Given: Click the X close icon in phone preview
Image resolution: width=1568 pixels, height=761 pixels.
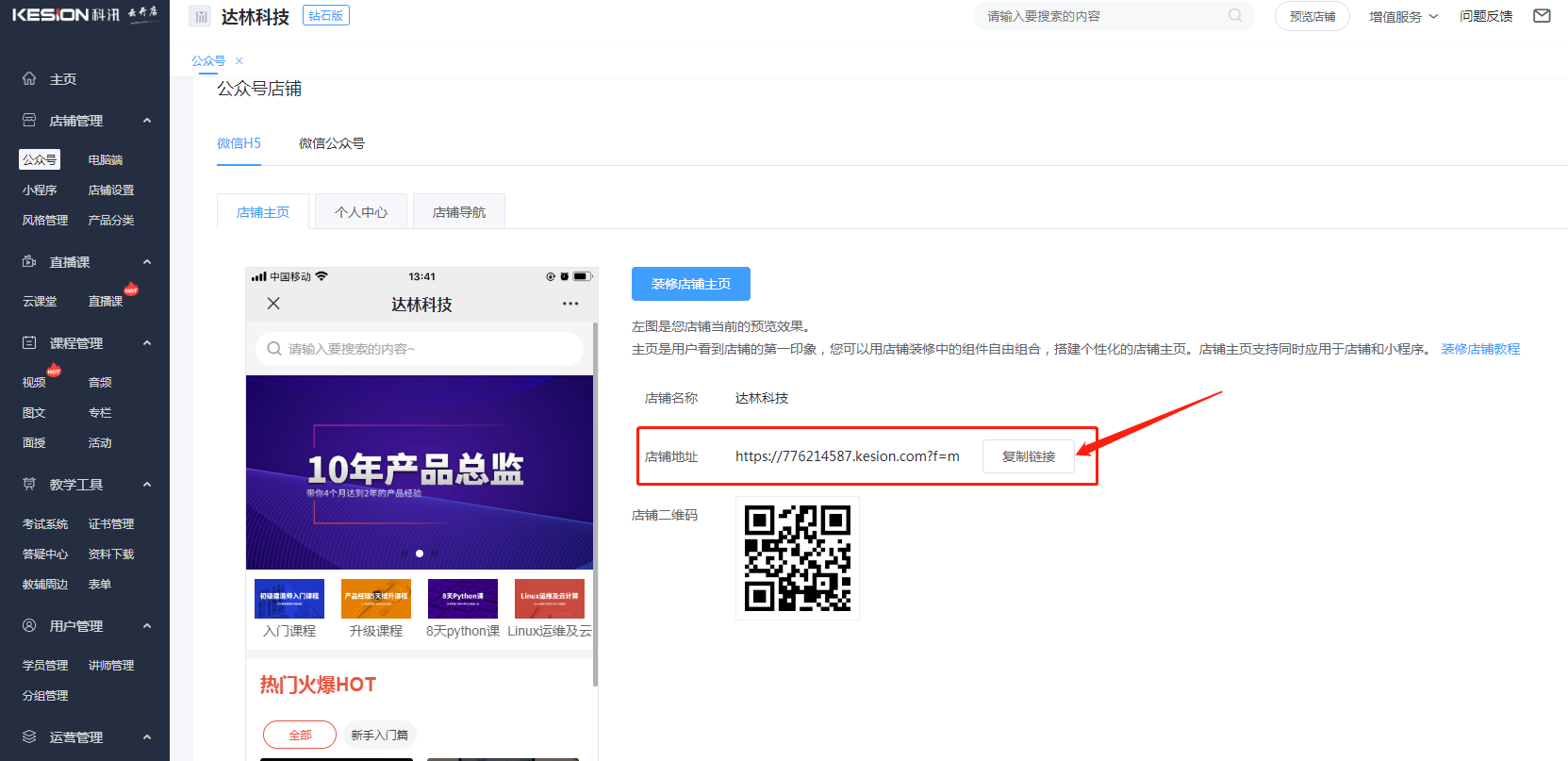Looking at the screenshot, I should [x=273, y=304].
